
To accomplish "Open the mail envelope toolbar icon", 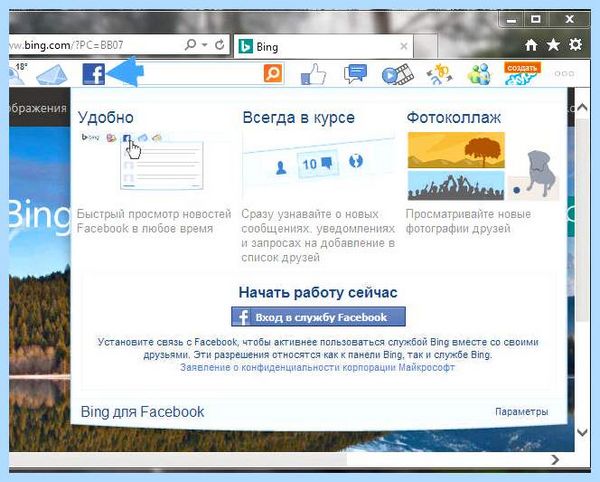I will tap(52, 75).
